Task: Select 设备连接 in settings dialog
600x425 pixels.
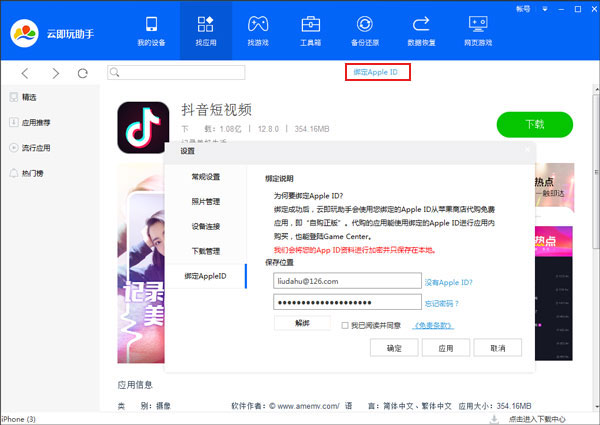Action: [x=206, y=226]
